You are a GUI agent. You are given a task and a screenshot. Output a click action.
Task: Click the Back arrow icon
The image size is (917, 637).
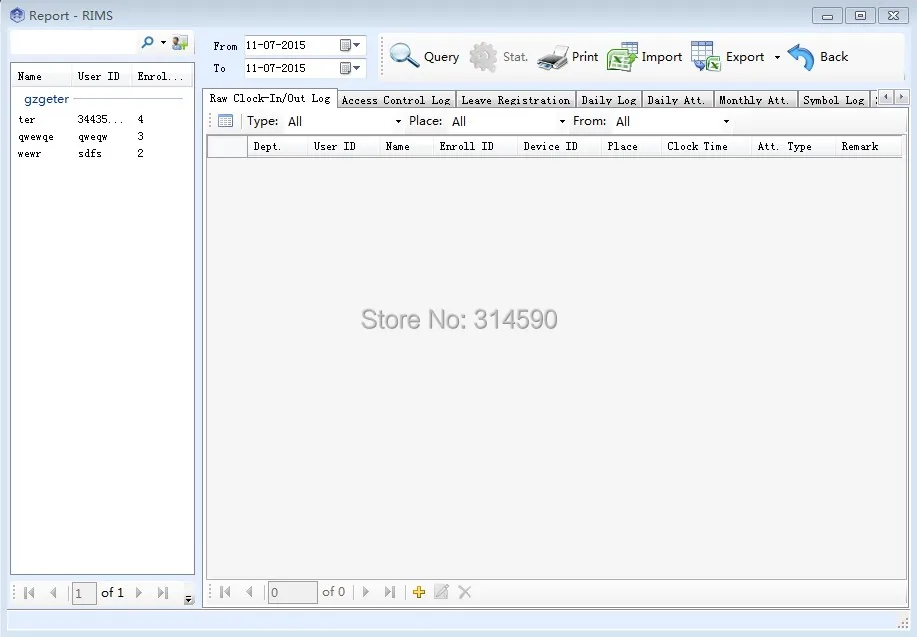[801, 57]
